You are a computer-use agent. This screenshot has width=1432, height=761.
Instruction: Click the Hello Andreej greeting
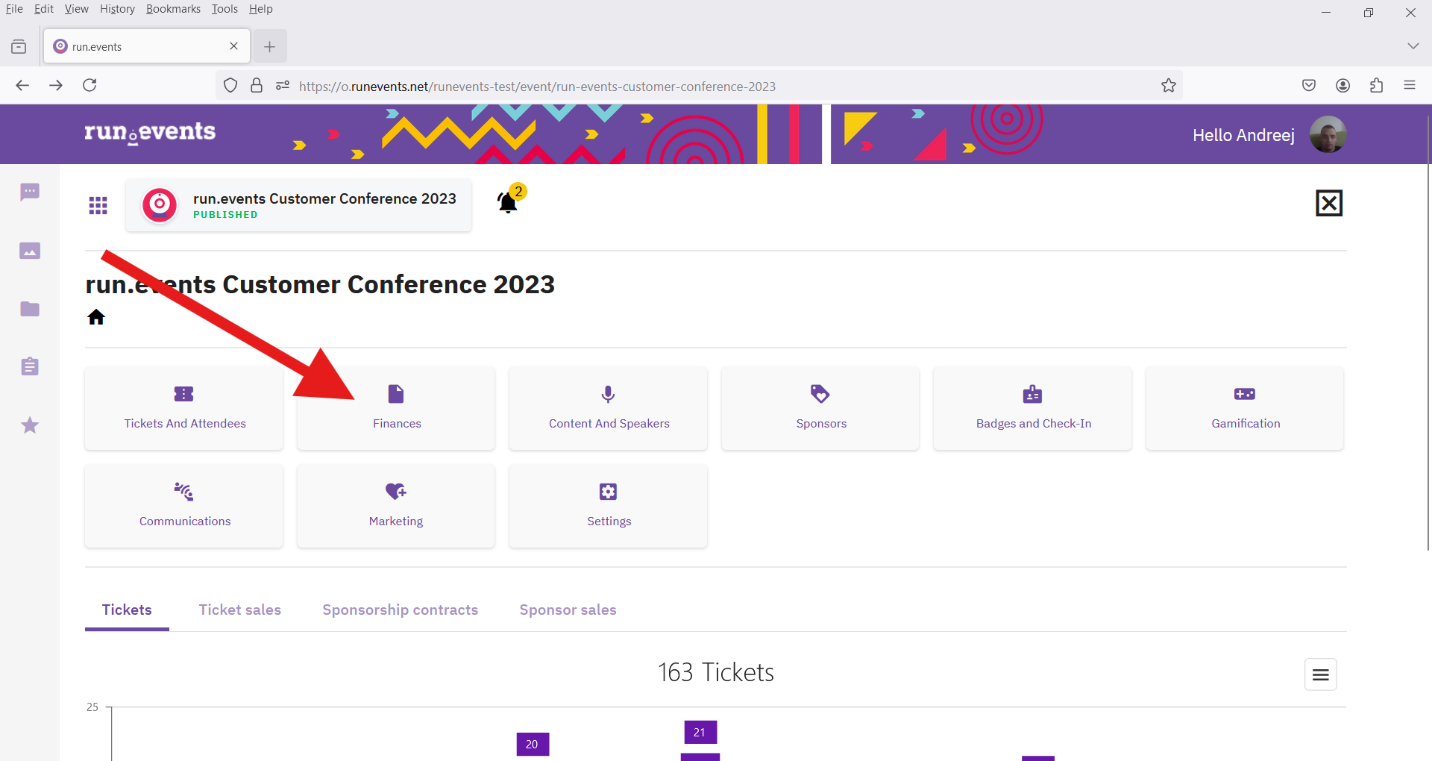[x=1243, y=135]
